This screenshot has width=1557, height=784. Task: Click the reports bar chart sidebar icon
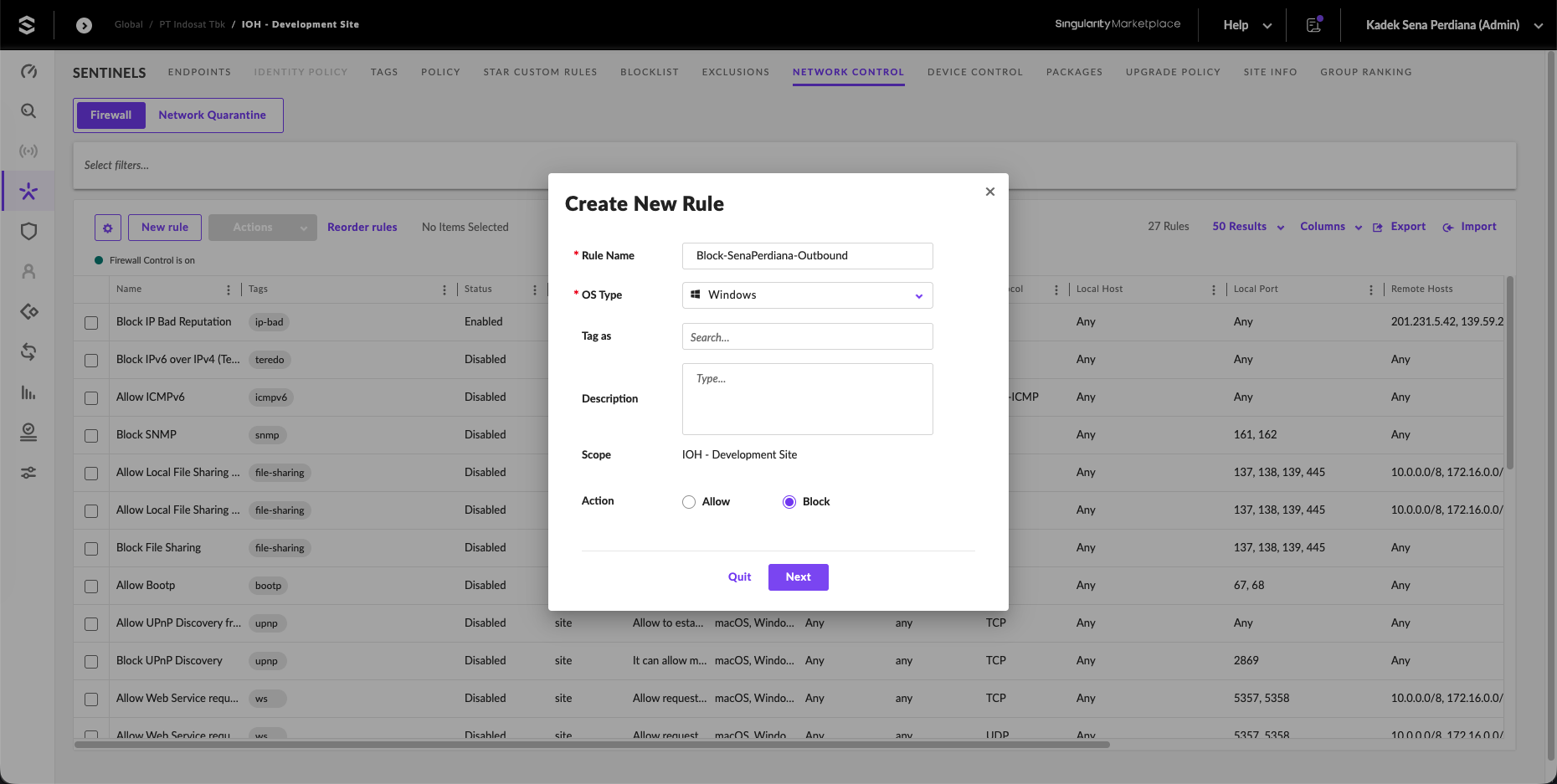point(28,392)
